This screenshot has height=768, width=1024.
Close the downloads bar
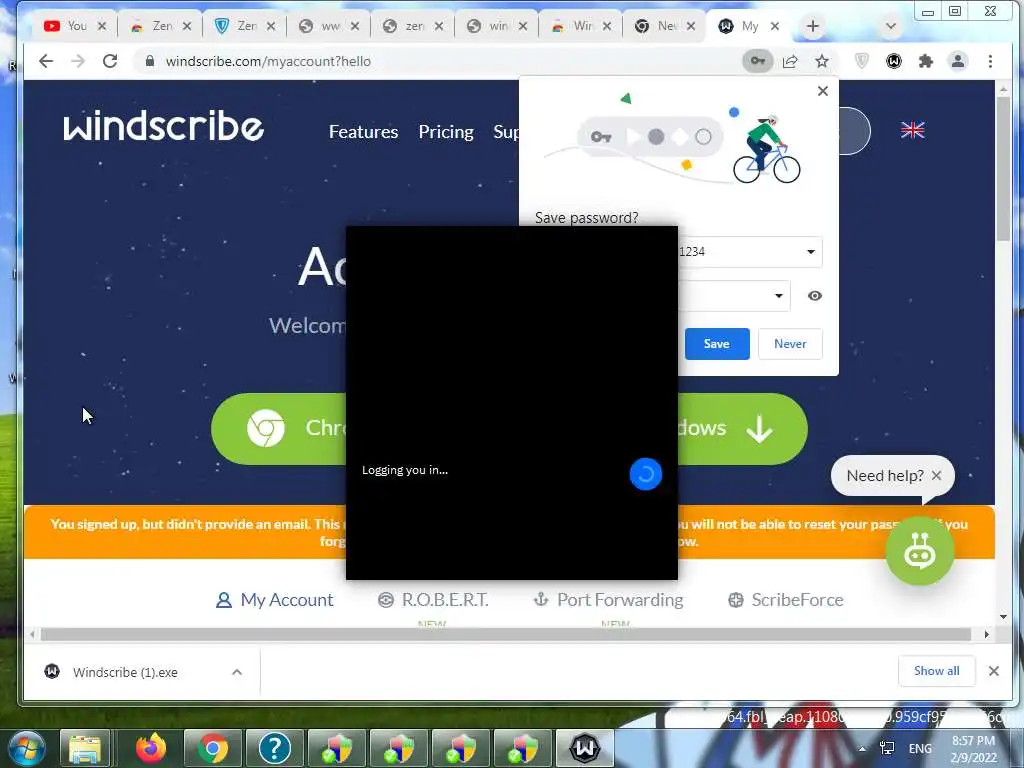tap(993, 671)
